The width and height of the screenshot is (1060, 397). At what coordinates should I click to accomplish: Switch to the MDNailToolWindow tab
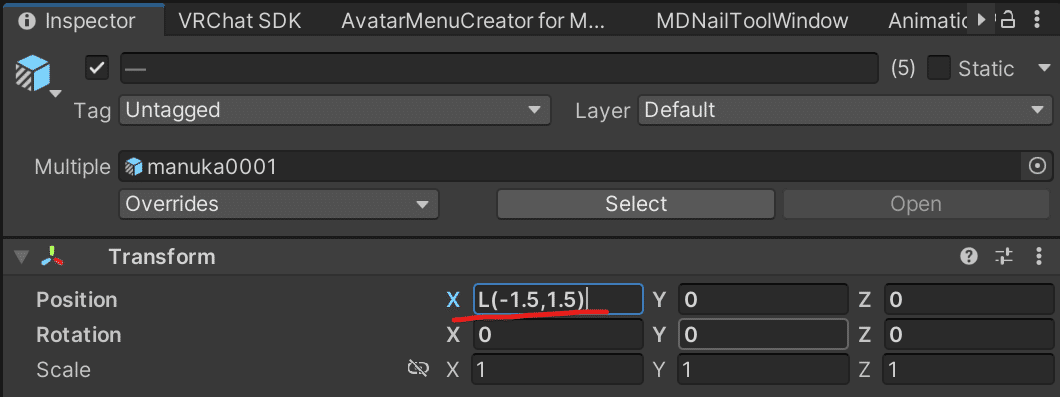(x=752, y=21)
